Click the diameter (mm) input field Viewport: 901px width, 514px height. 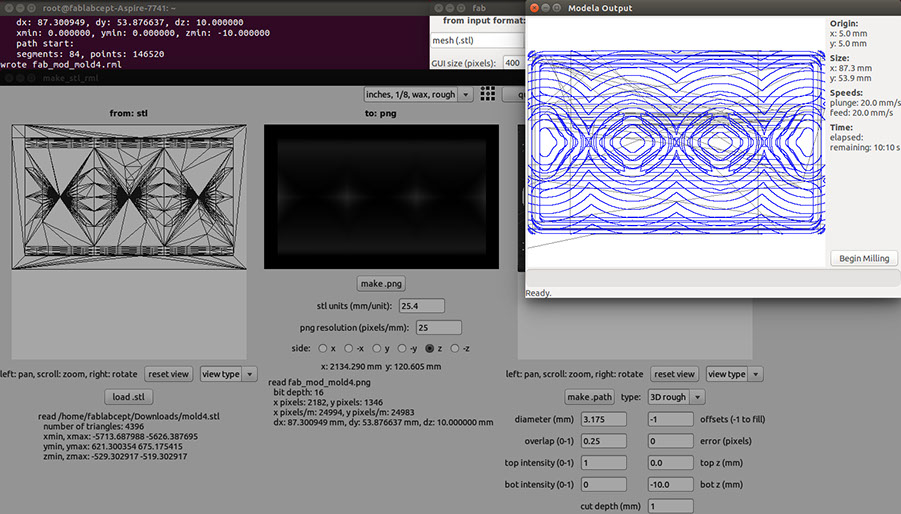pyautogui.click(x=603, y=419)
